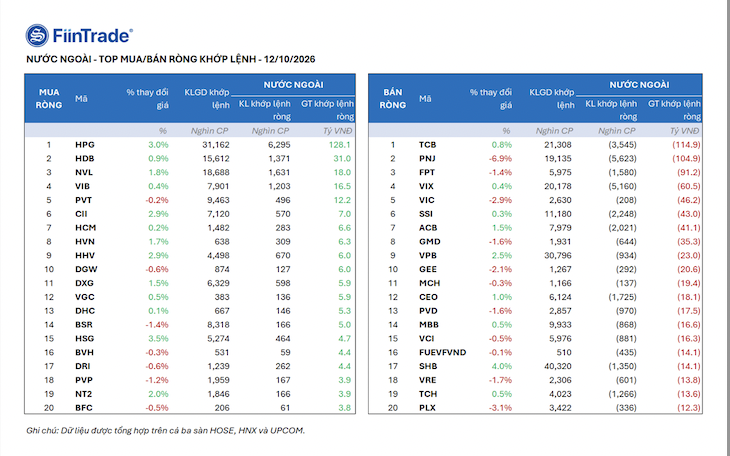Click TCB net value (114.9)

tap(686, 145)
